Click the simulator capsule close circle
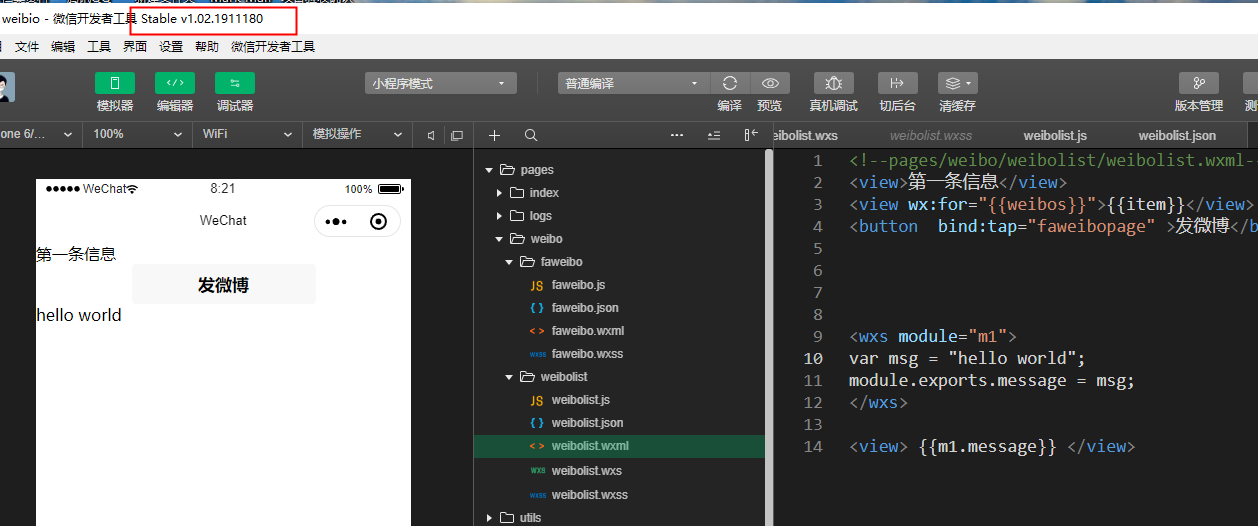Viewport: 1258px width, 526px height. [378, 222]
